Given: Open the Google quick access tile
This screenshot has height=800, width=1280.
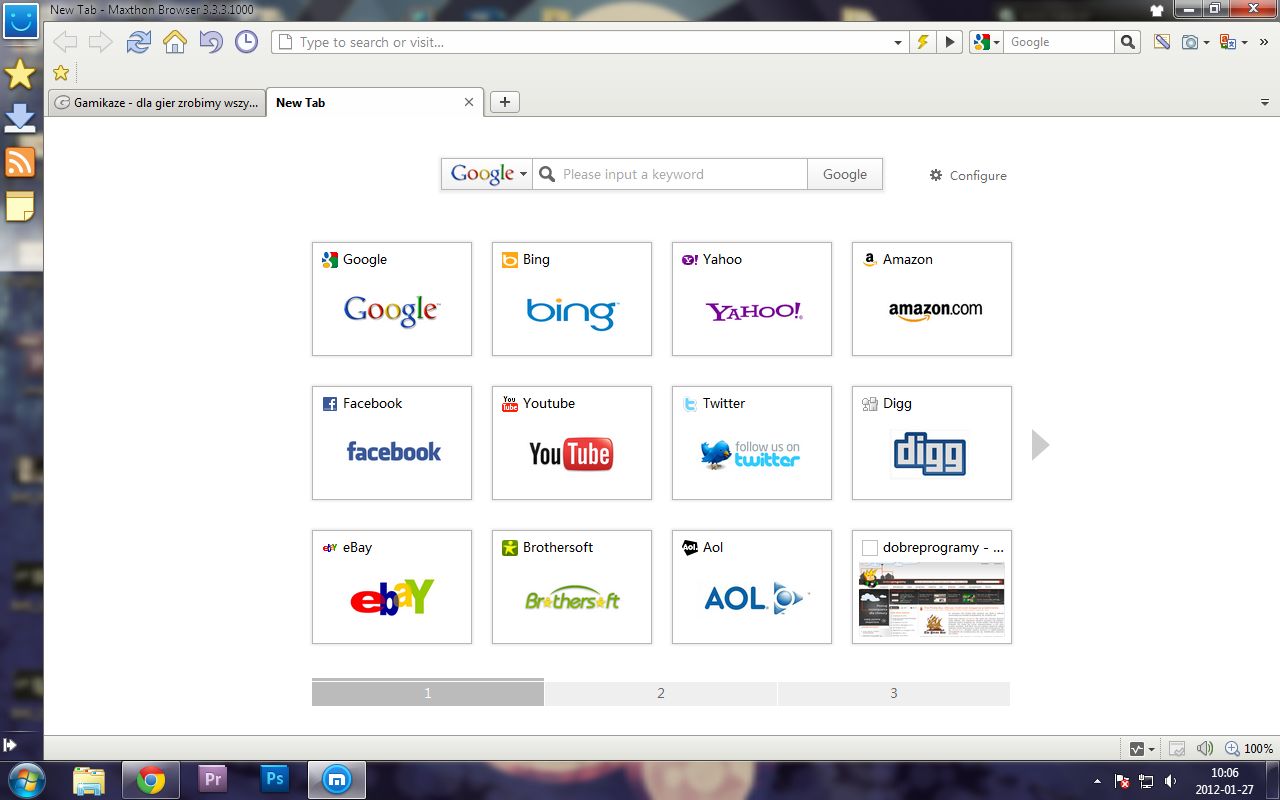Looking at the screenshot, I should tap(392, 299).
